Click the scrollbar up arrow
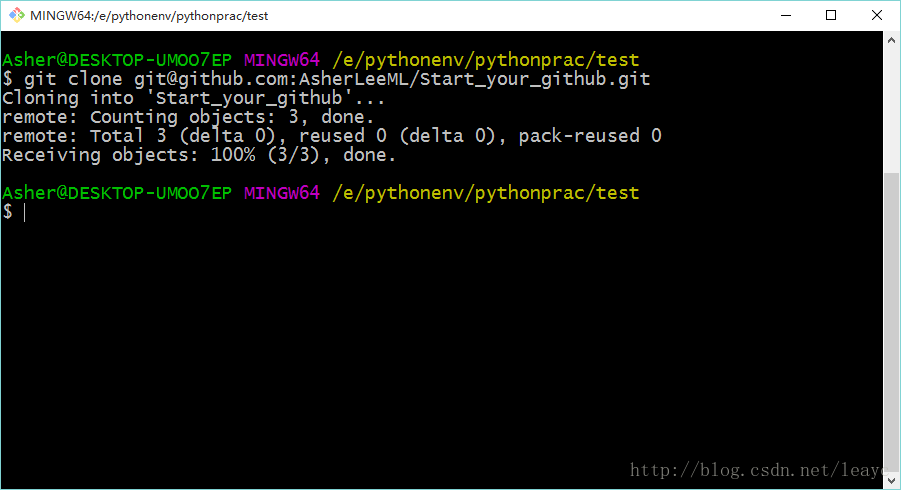The image size is (901, 490). tap(891, 40)
